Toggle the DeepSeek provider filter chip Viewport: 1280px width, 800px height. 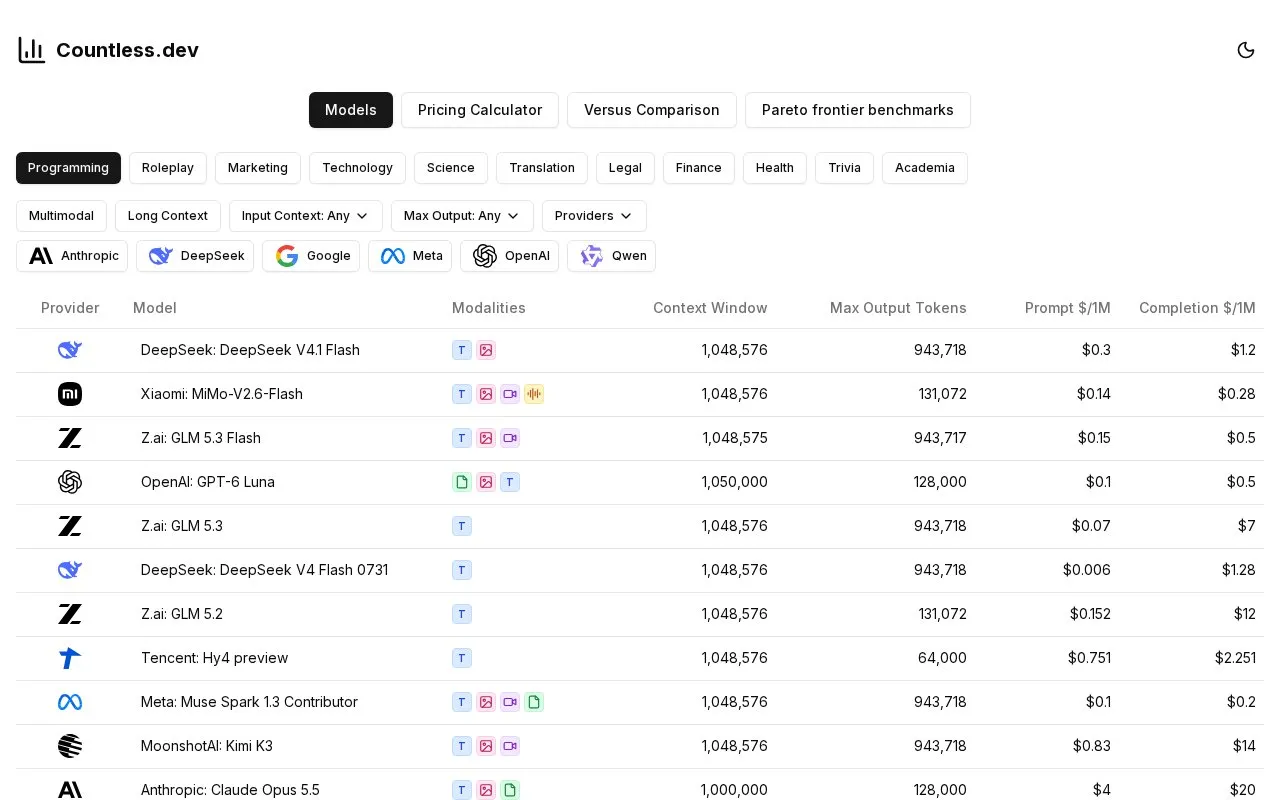click(x=195, y=256)
